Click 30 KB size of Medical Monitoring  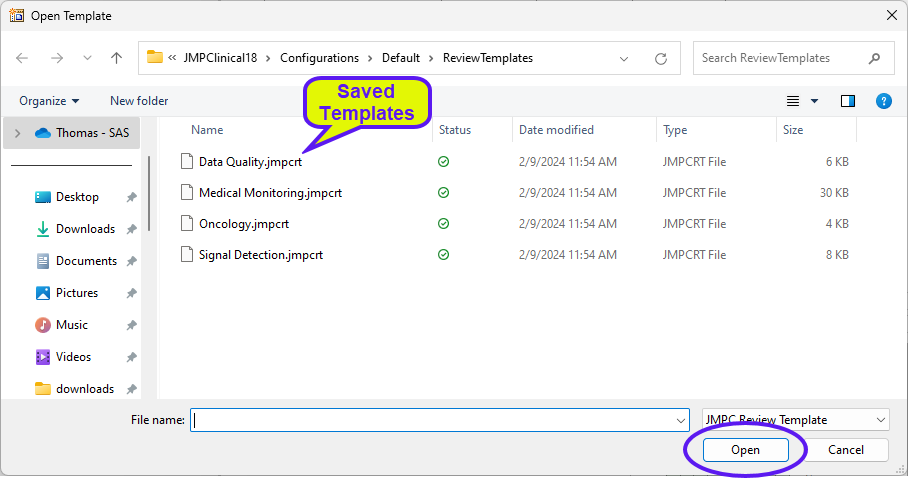tap(834, 192)
